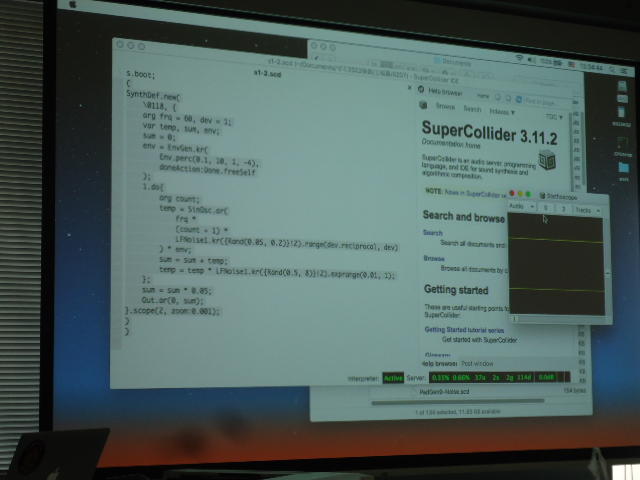Select the s1-2.scd editor tab
The image size is (640, 480).
point(268,73)
